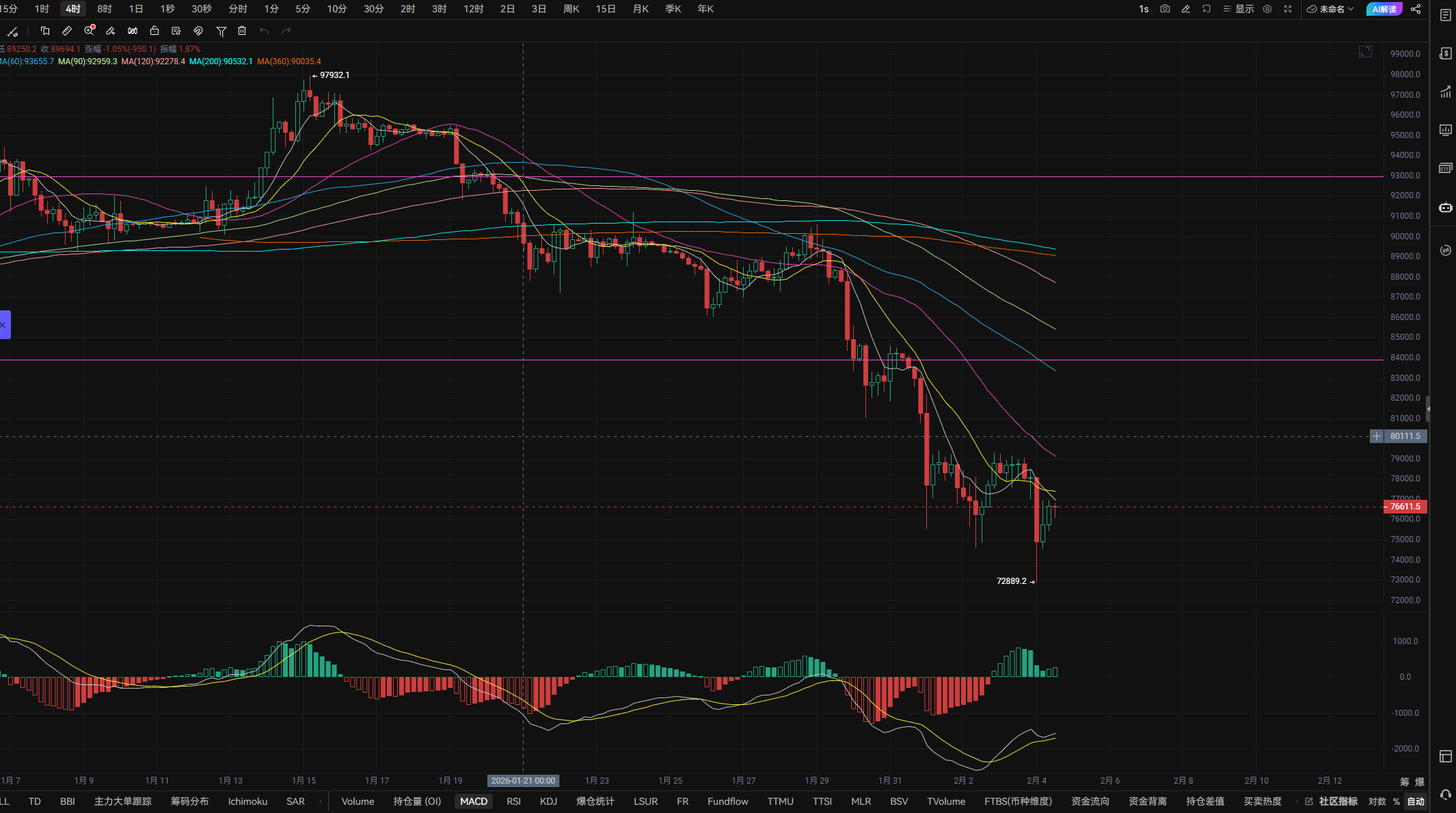Click the lock drawings icon
The height and width of the screenshot is (813, 1456).
(x=154, y=31)
